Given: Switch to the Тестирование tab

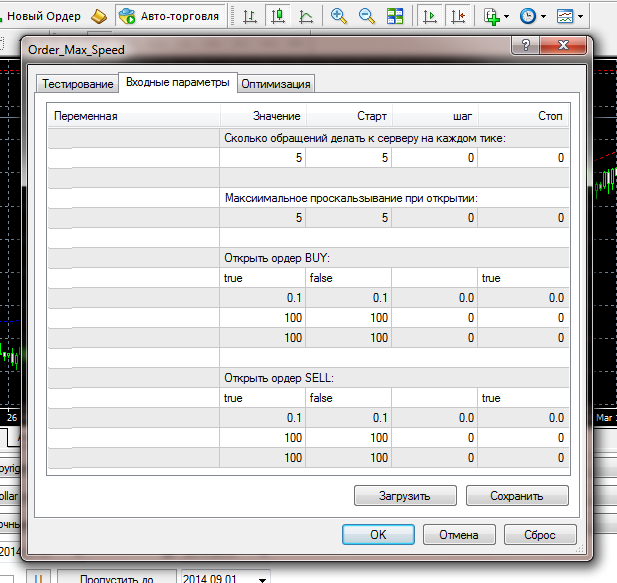Looking at the screenshot, I should pos(78,84).
